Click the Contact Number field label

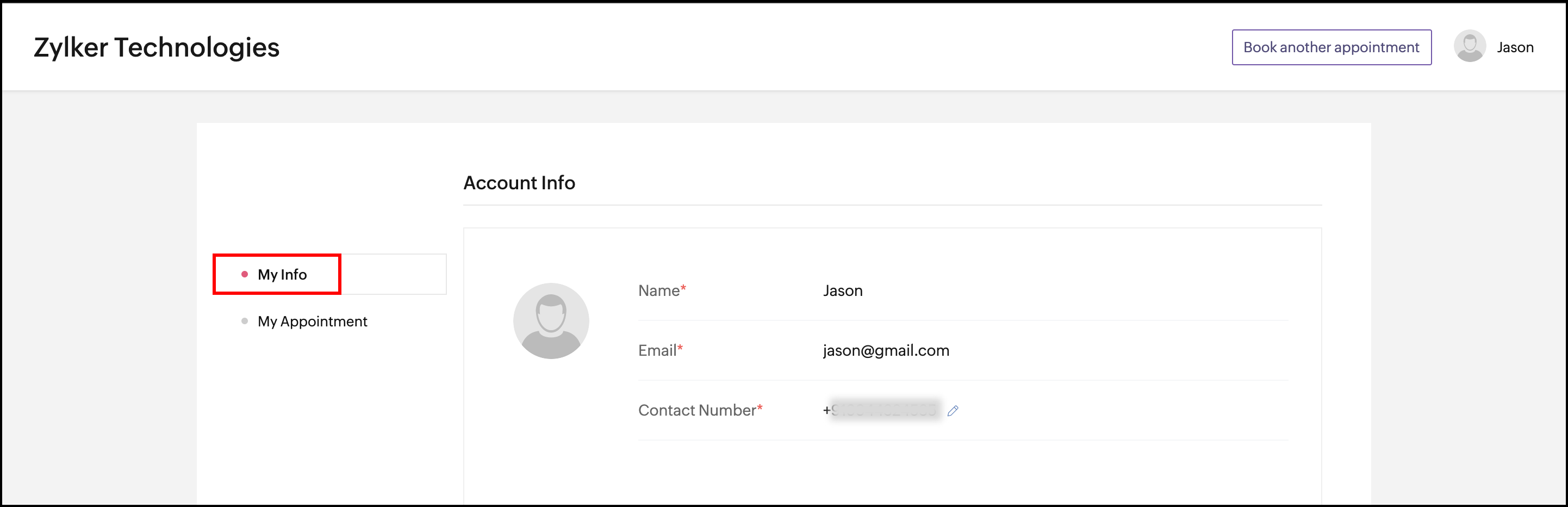pos(696,410)
